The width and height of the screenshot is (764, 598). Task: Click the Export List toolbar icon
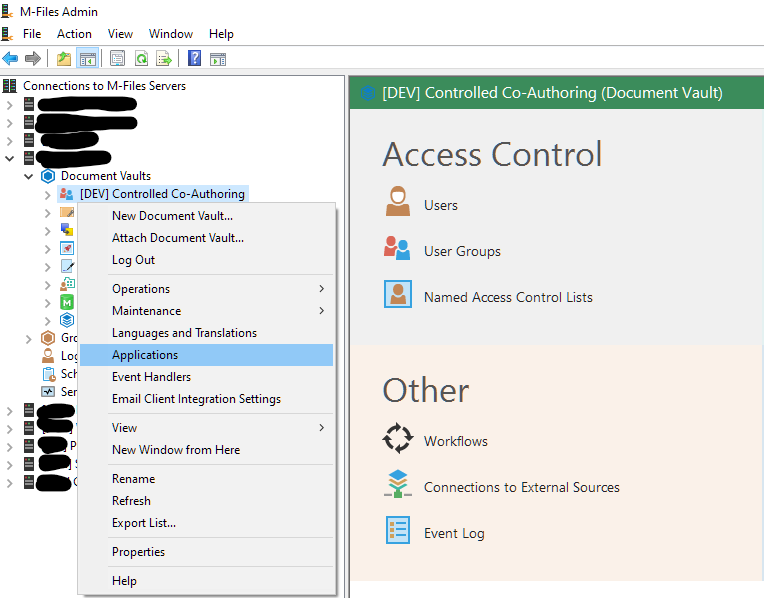164,59
